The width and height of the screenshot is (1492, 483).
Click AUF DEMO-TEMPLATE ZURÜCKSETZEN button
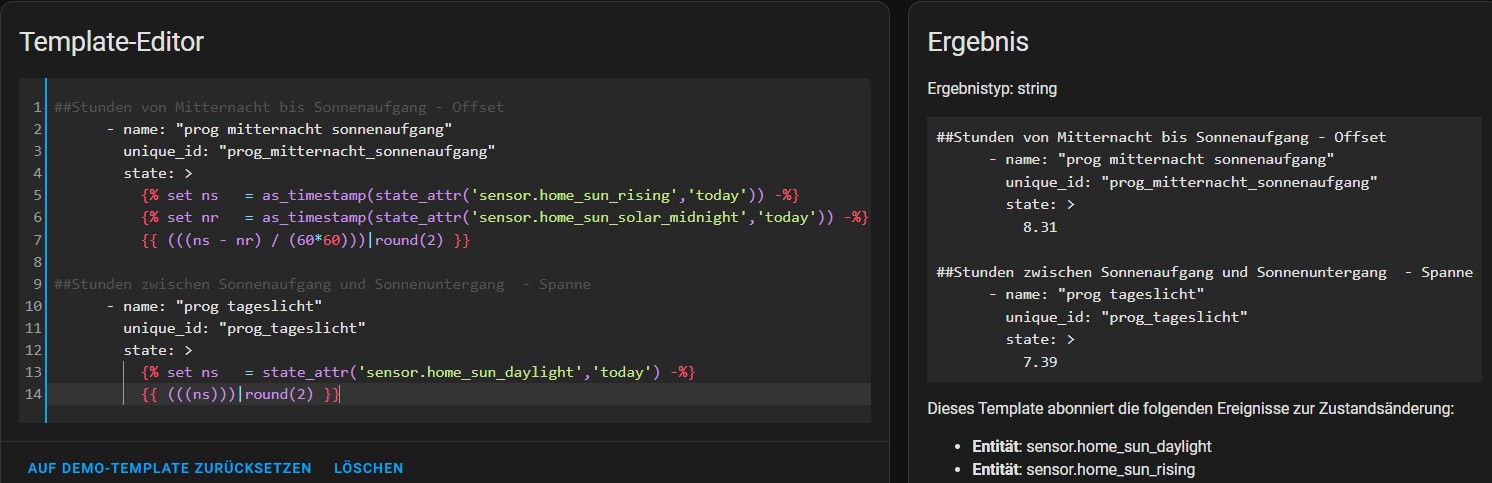point(169,468)
